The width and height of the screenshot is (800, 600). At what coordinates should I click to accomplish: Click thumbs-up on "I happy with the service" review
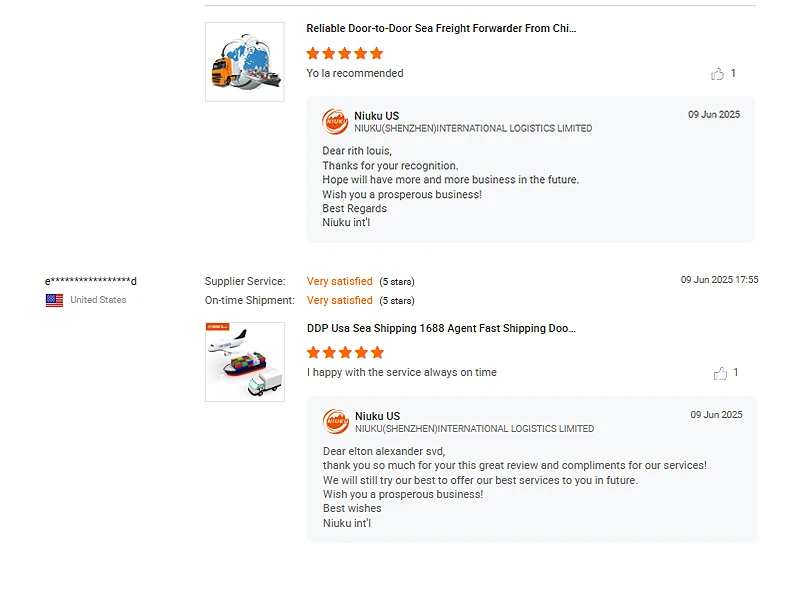point(720,373)
